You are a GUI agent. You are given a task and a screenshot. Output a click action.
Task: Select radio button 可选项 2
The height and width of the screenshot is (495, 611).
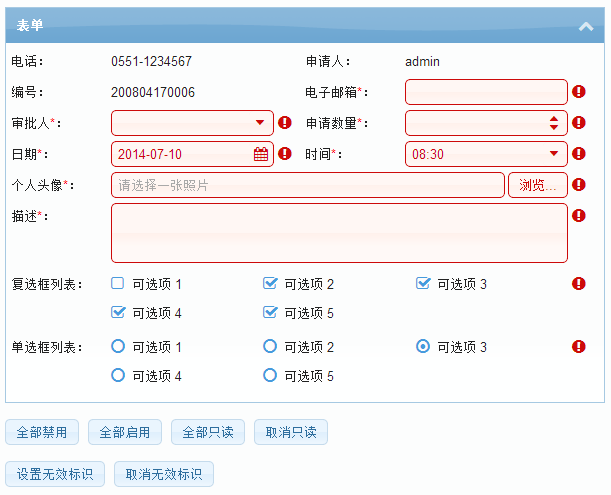pyautogui.click(x=270, y=346)
